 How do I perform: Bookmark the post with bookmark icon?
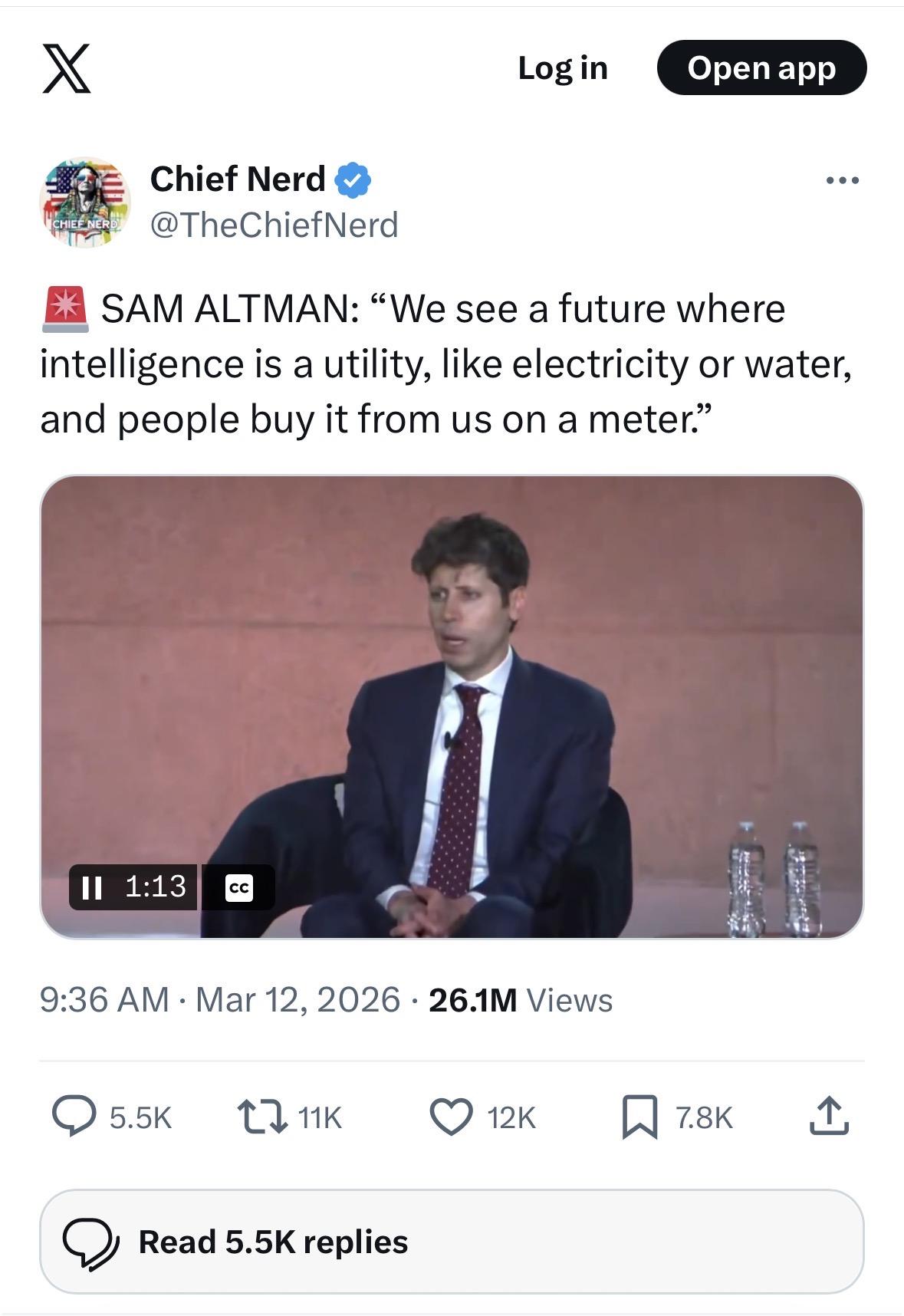coord(639,1117)
